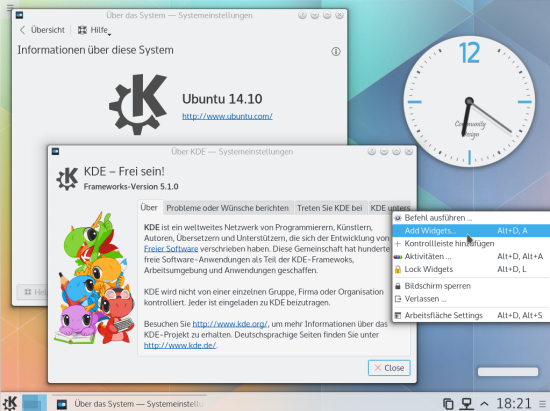Go back to Übersicht in Systemeinstellungen
The image size is (550, 411).
click(x=42, y=30)
